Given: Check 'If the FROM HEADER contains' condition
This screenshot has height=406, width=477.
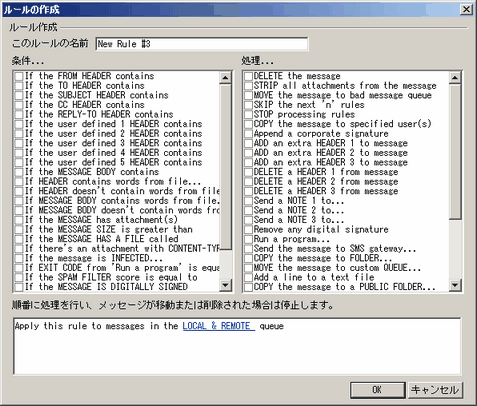Looking at the screenshot, I should [19, 76].
